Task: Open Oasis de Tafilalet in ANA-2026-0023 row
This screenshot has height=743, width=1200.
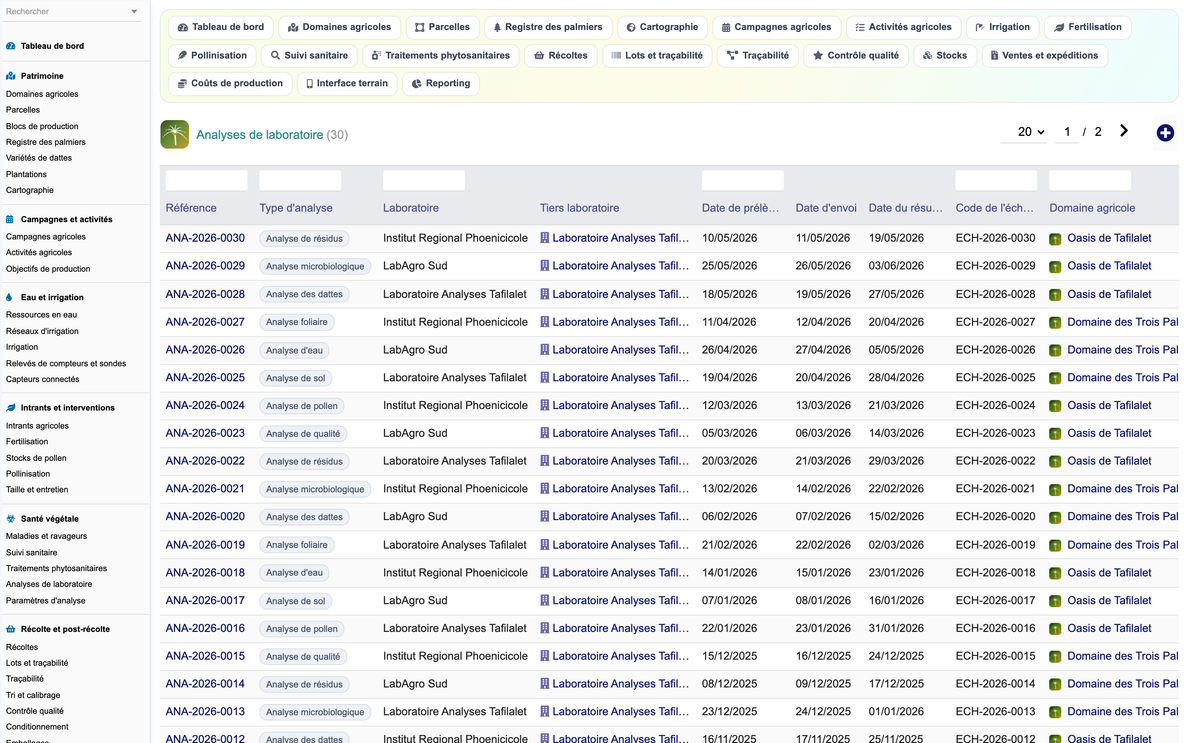Action: (1109, 433)
